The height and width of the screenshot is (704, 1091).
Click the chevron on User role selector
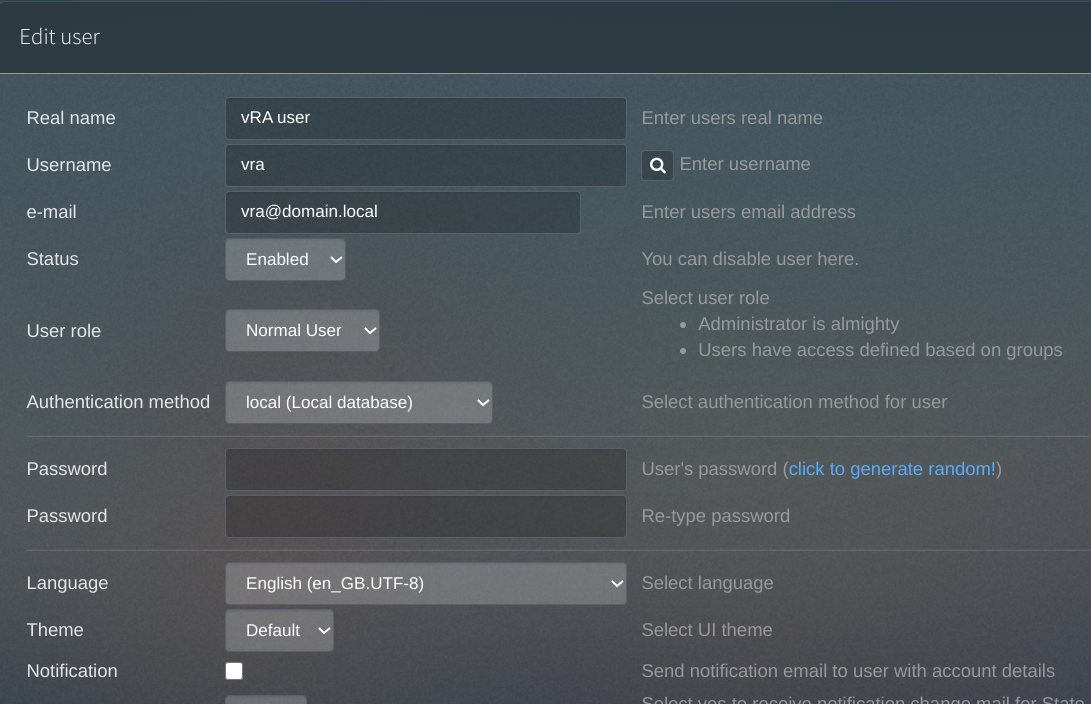[370, 331]
